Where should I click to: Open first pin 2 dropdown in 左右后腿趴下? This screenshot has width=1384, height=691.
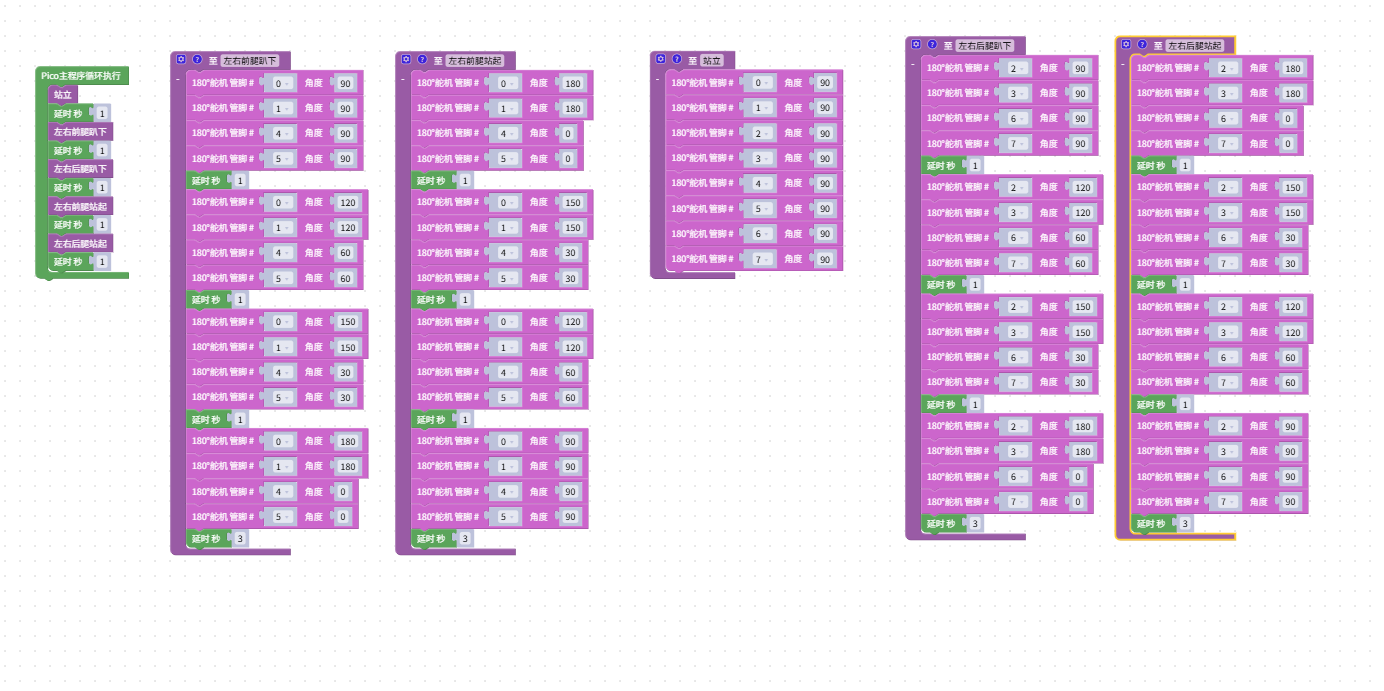point(1016,68)
